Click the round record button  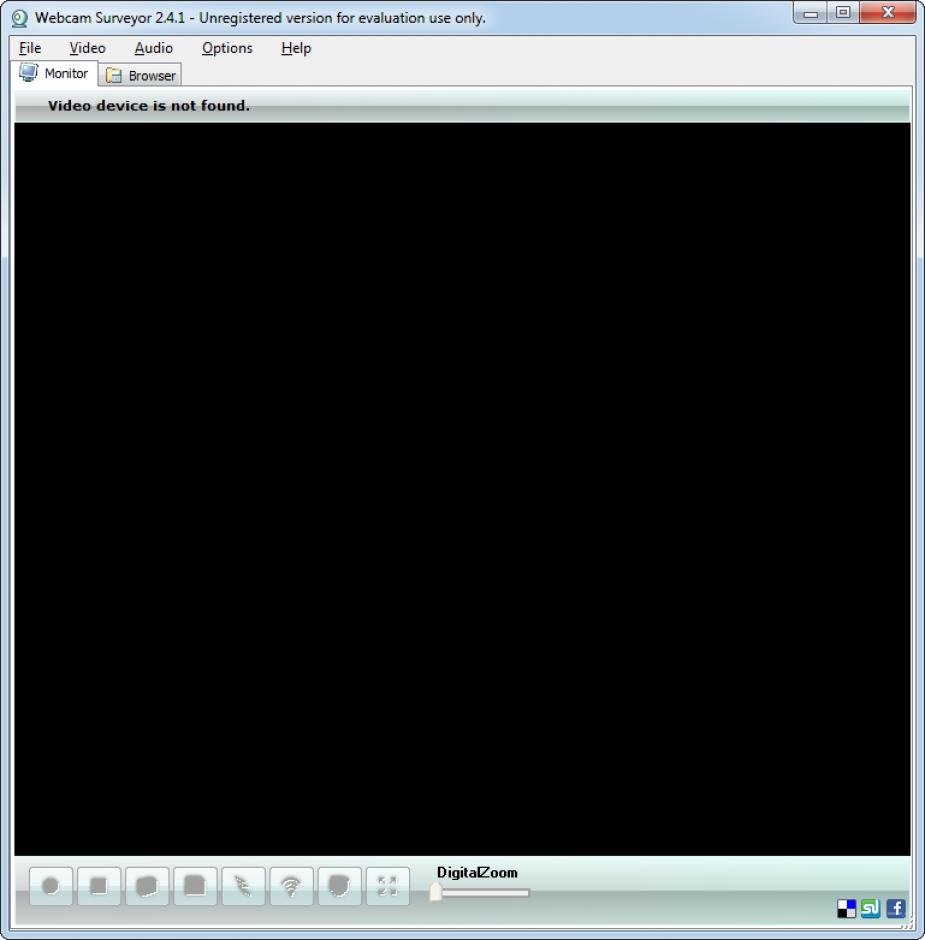[x=51, y=885]
